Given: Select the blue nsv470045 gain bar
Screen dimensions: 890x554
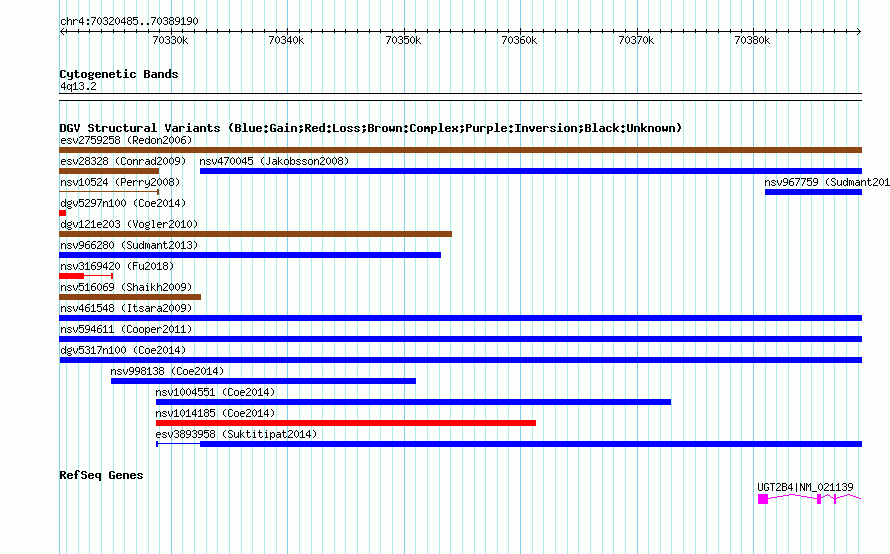Looking at the screenshot, I should pyautogui.click(x=531, y=171).
